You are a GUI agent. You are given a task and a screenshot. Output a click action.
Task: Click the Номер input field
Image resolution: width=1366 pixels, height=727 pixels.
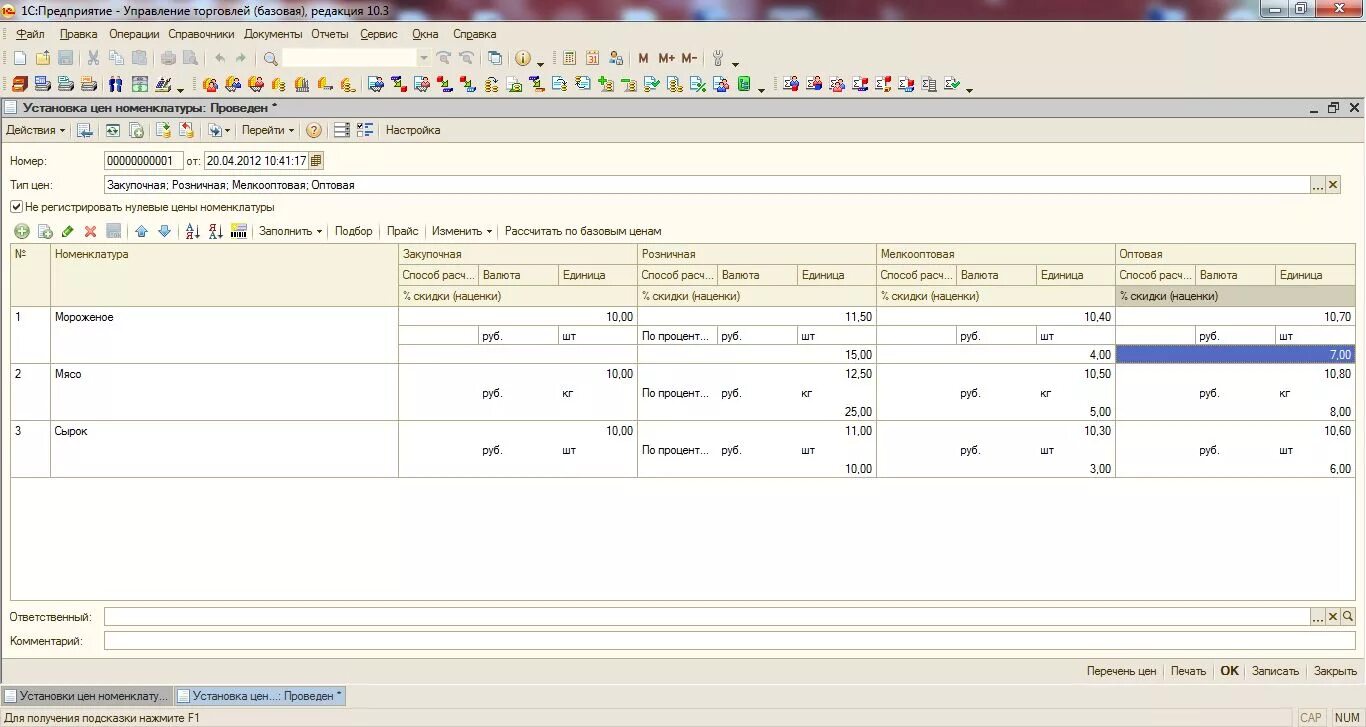click(x=143, y=160)
